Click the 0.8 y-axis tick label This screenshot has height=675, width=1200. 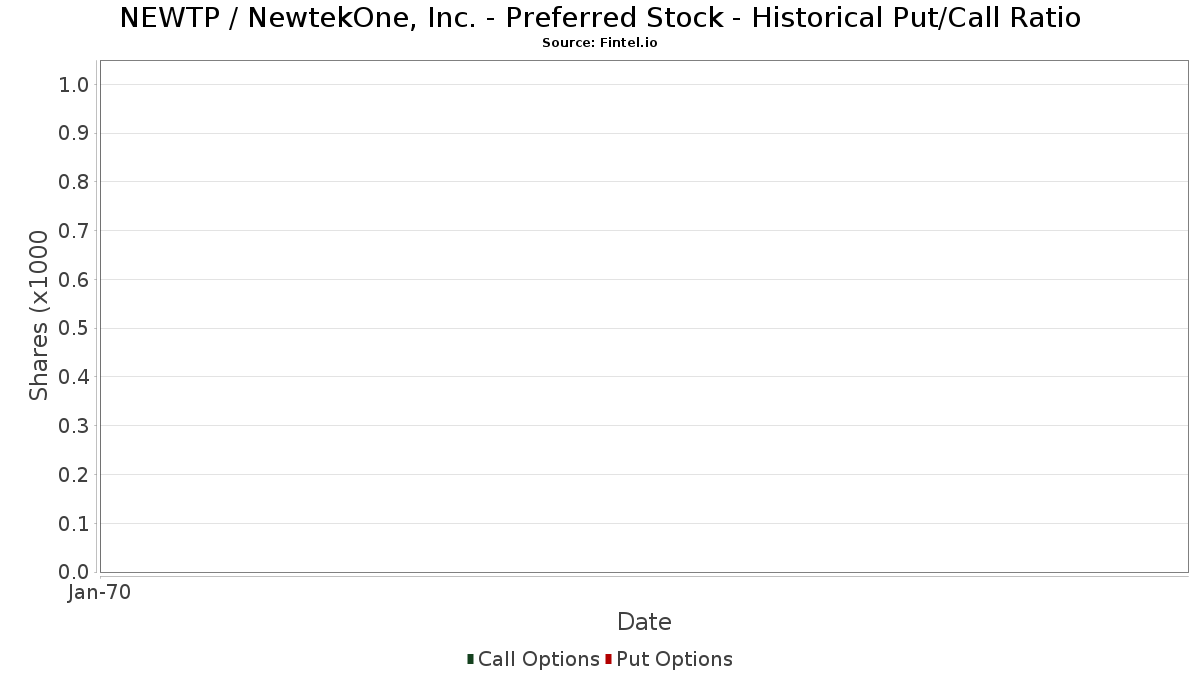75,182
